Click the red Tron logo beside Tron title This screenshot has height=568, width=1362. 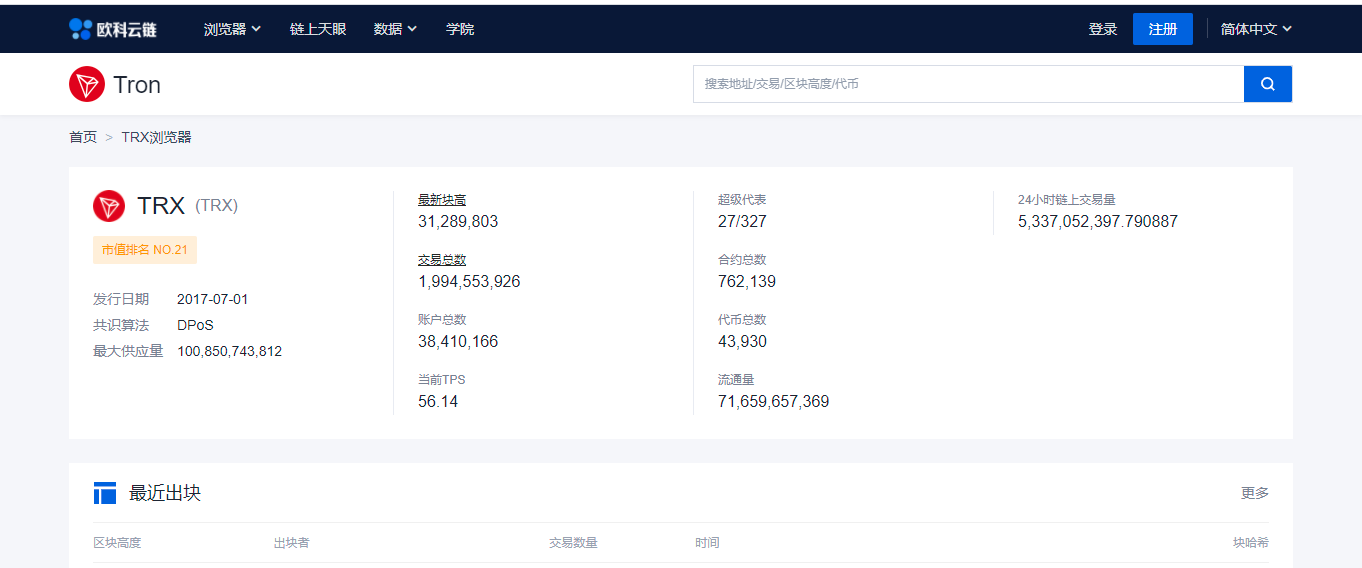coord(87,84)
